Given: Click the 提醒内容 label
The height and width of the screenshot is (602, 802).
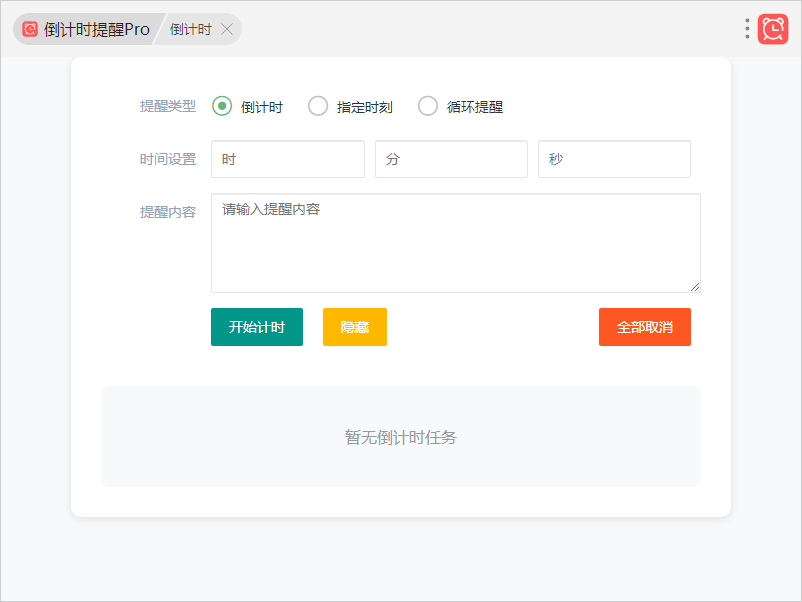Looking at the screenshot, I should coord(168,212).
